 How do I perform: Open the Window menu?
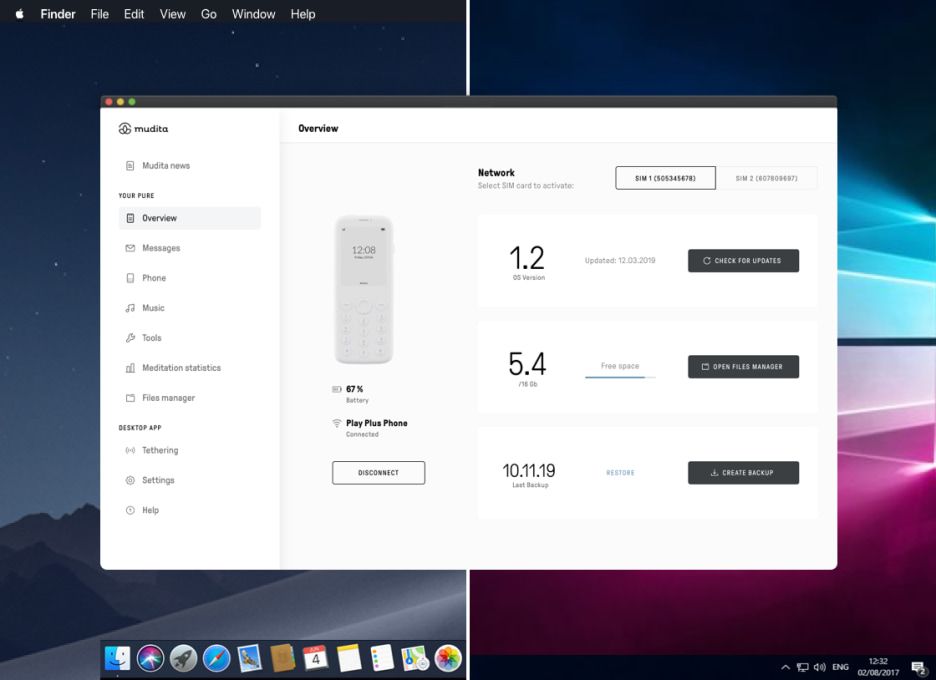pos(254,14)
